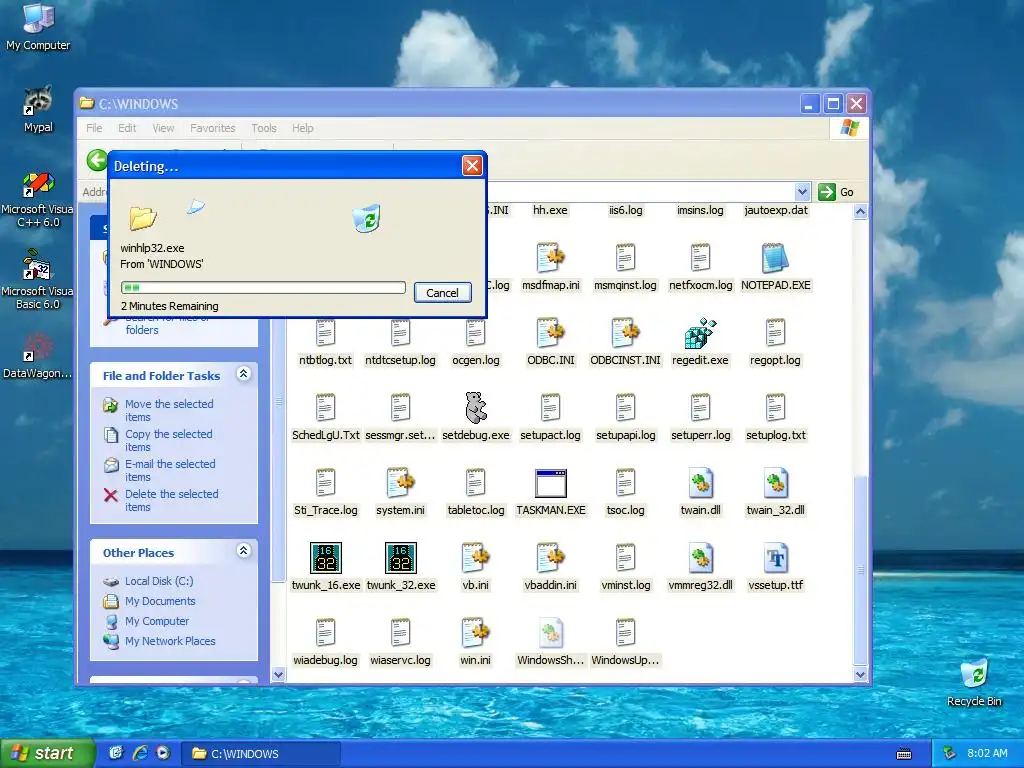Image resolution: width=1024 pixels, height=768 pixels.
Task: Select the system.ini file icon
Action: (400, 483)
